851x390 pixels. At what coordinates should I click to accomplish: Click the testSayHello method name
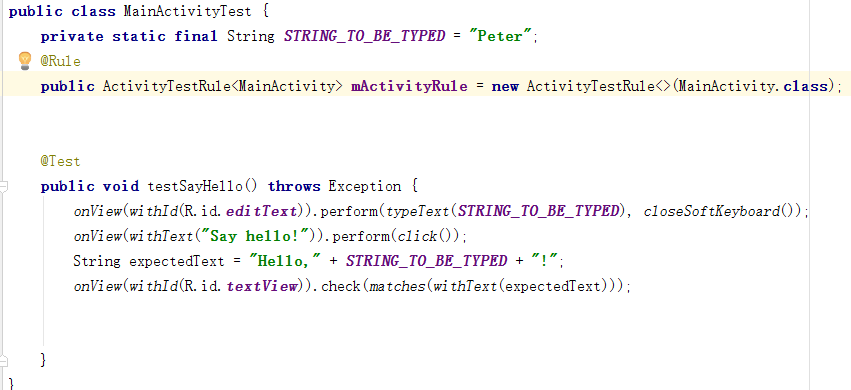(x=196, y=187)
